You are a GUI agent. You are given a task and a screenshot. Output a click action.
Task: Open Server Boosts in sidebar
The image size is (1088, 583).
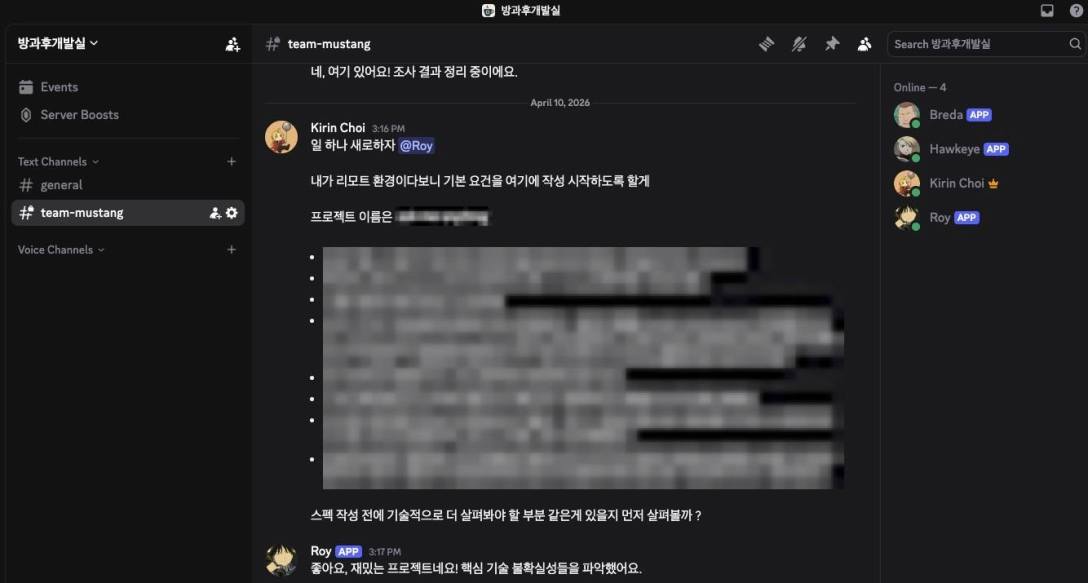(128, 115)
